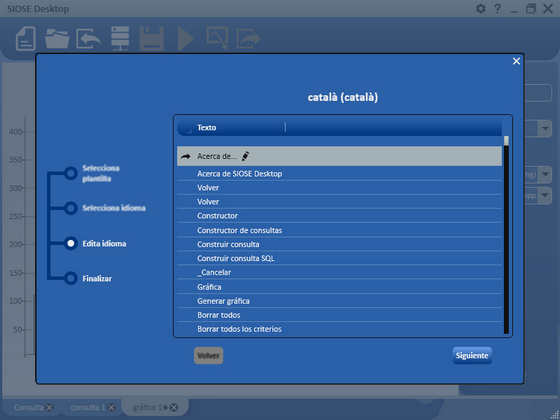Click the list's vertical scrollbar thumb
The image size is (560, 420).
pyautogui.click(x=506, y=141)
